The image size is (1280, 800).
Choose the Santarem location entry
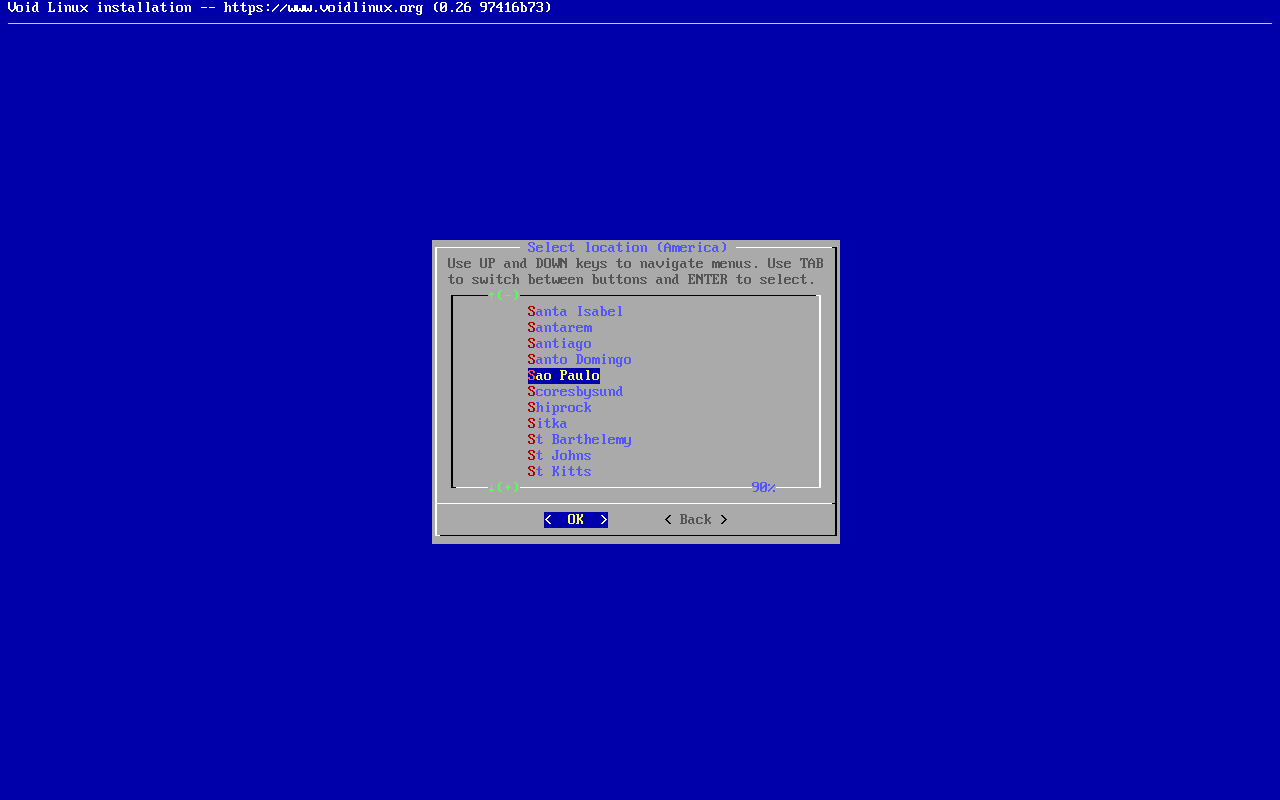[x=559, y=328]
